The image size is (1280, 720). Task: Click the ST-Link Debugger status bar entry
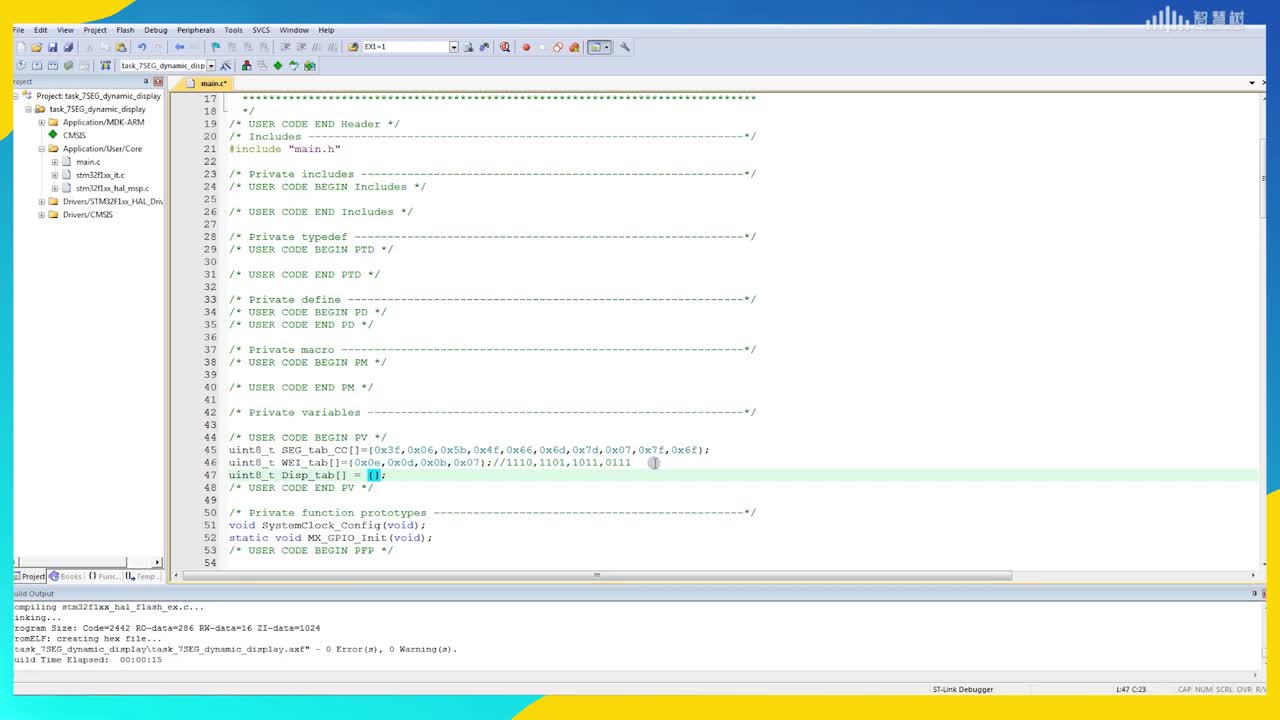pyautogui.click(x=963, y=689)
